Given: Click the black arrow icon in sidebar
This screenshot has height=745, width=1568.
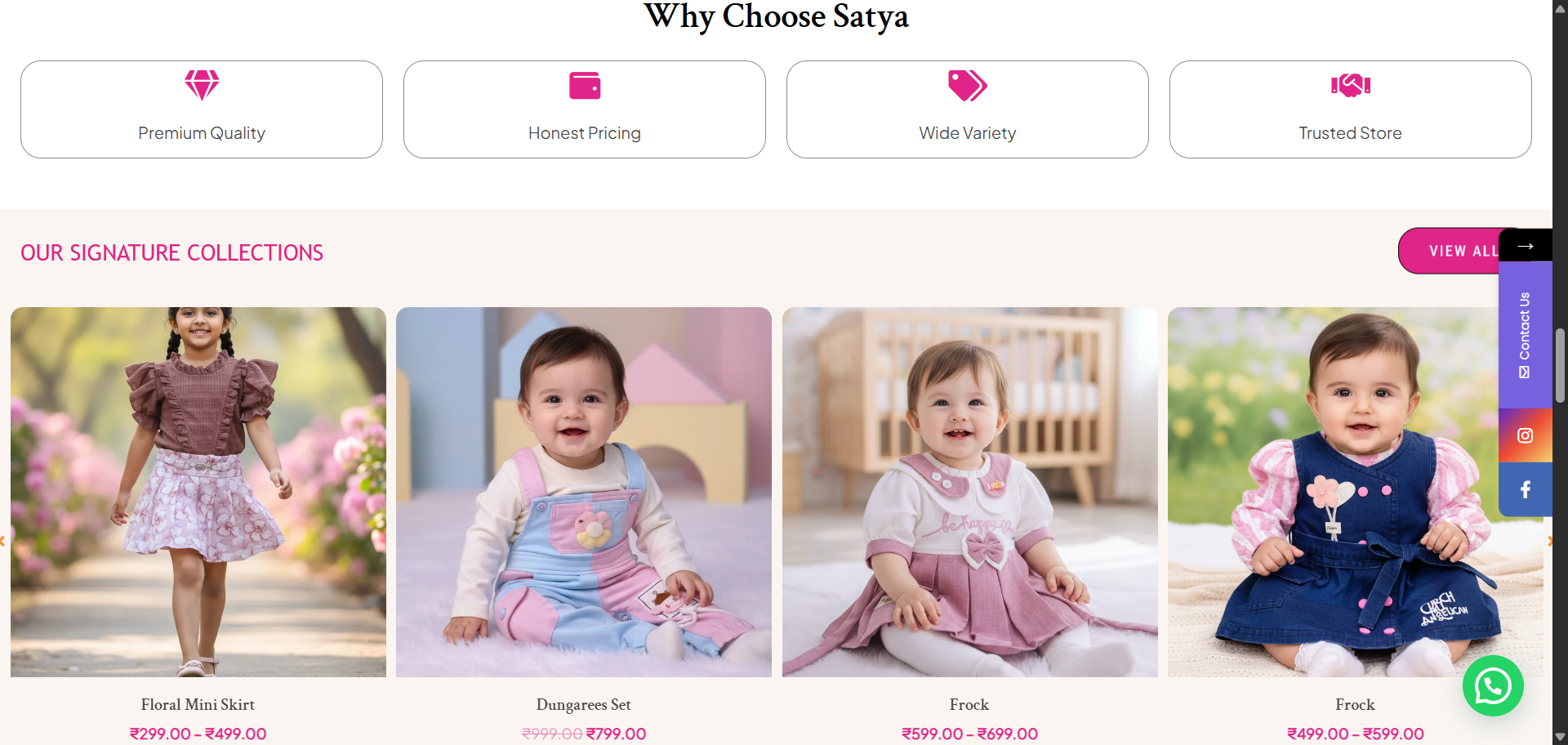Looking at the screenshot, I should point(1525,245).
